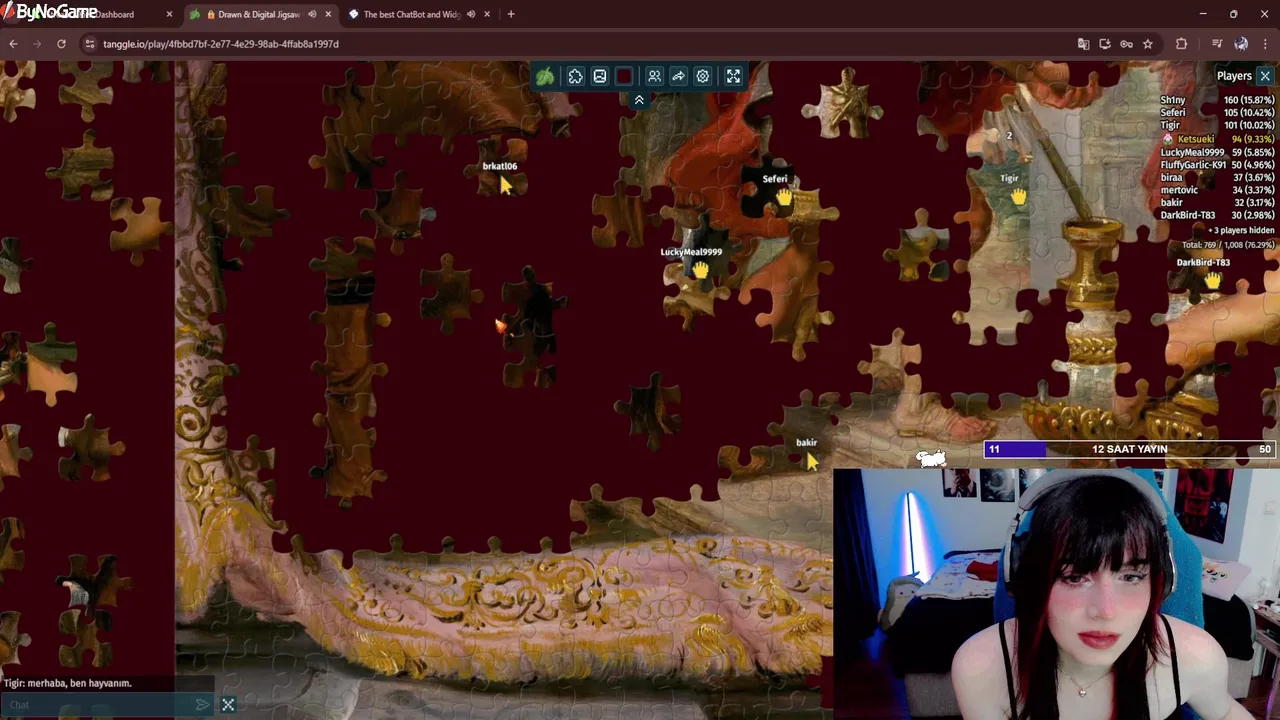Select player mertovic in leaderboard
The height and width of the screenshot is (720, 1280).
coord(1217,190)
